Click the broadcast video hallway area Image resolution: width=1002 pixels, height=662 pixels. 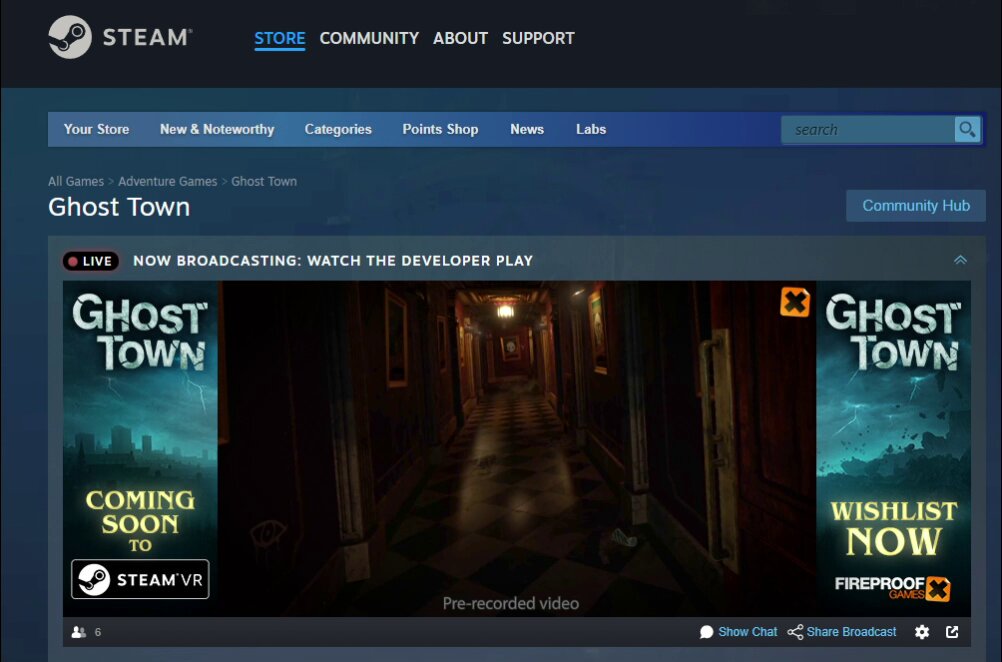(516, 447)
